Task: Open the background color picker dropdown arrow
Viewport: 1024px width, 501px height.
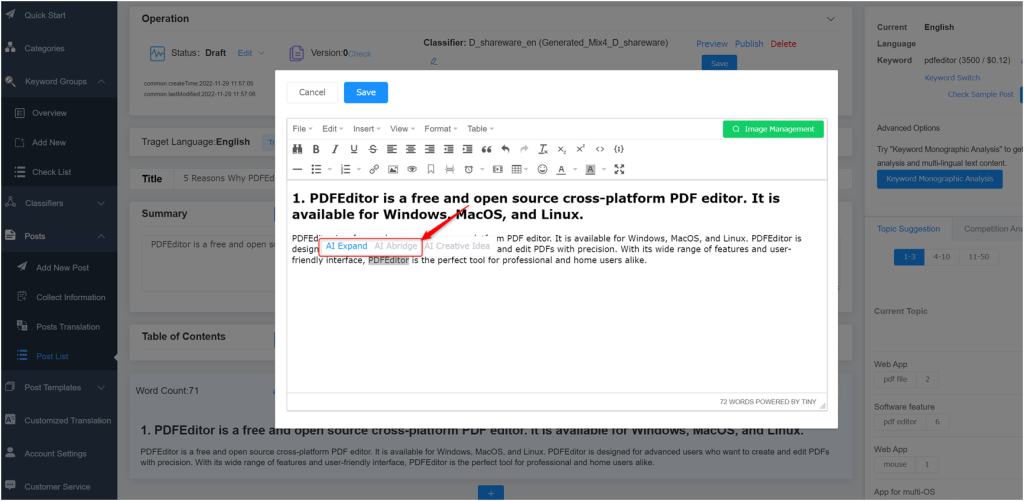Action: pos(604,169)
